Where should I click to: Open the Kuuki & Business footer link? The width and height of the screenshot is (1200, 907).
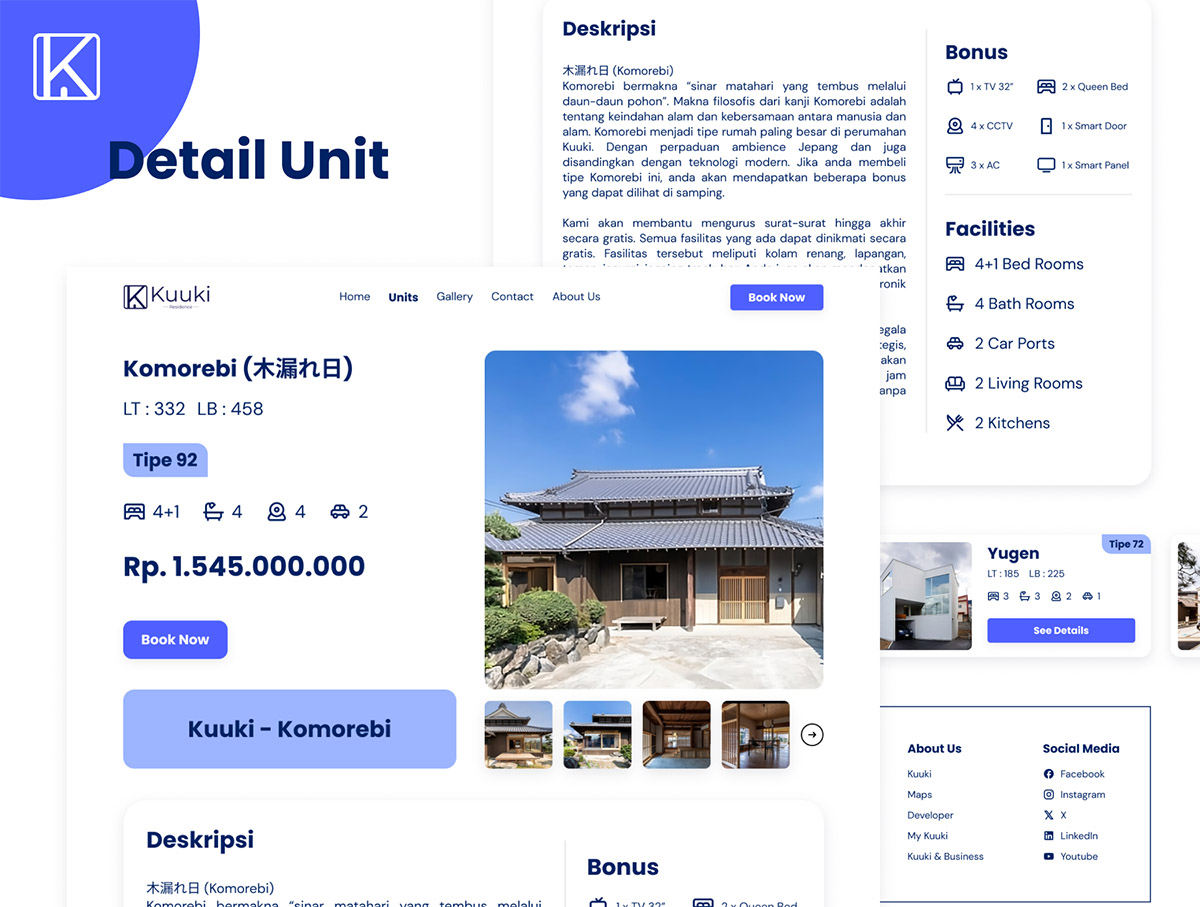point(945,857)
